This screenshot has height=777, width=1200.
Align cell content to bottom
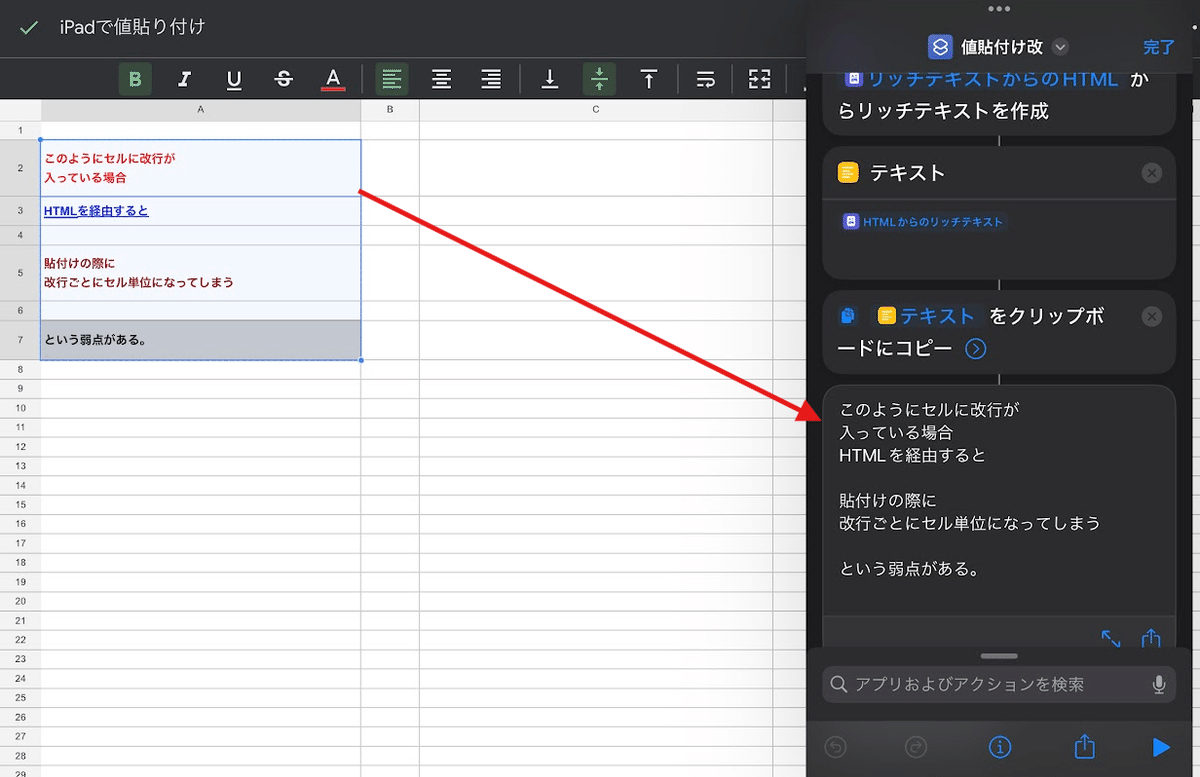(549, 79)
